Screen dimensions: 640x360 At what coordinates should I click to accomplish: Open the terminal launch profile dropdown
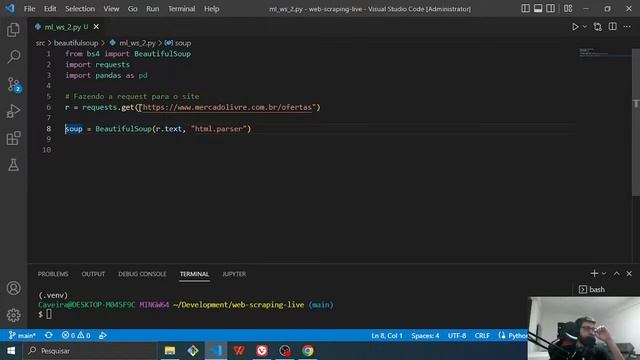pos(604,273)
